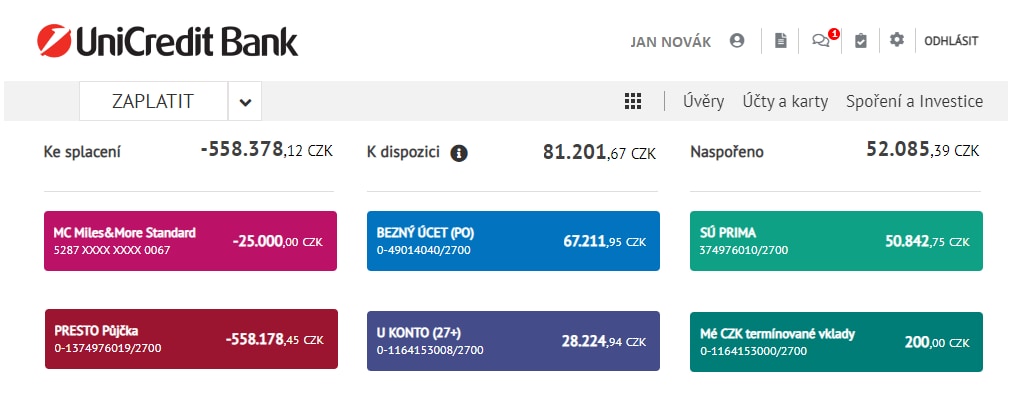Expand the ZAPLATIT dropdown arrow
Screen dimensions: 1011x405
pos(245,101)
